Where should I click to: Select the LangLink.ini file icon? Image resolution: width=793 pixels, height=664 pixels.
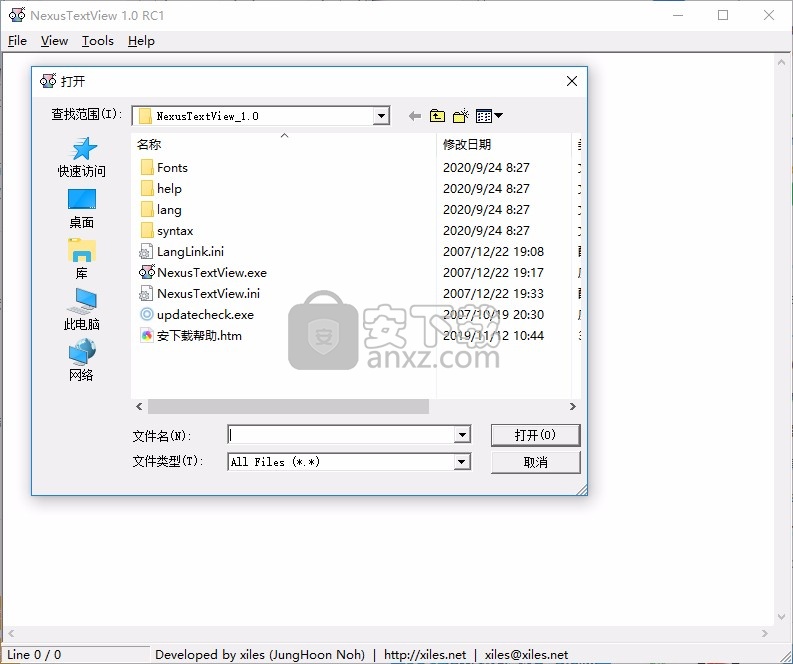pos(146,251)
